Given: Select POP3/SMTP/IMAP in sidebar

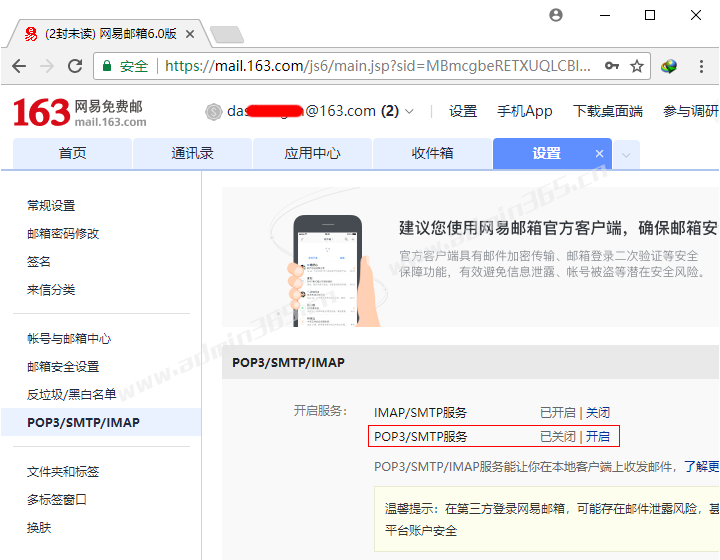Looking at the screenshot, I should (x=101, y=422).
